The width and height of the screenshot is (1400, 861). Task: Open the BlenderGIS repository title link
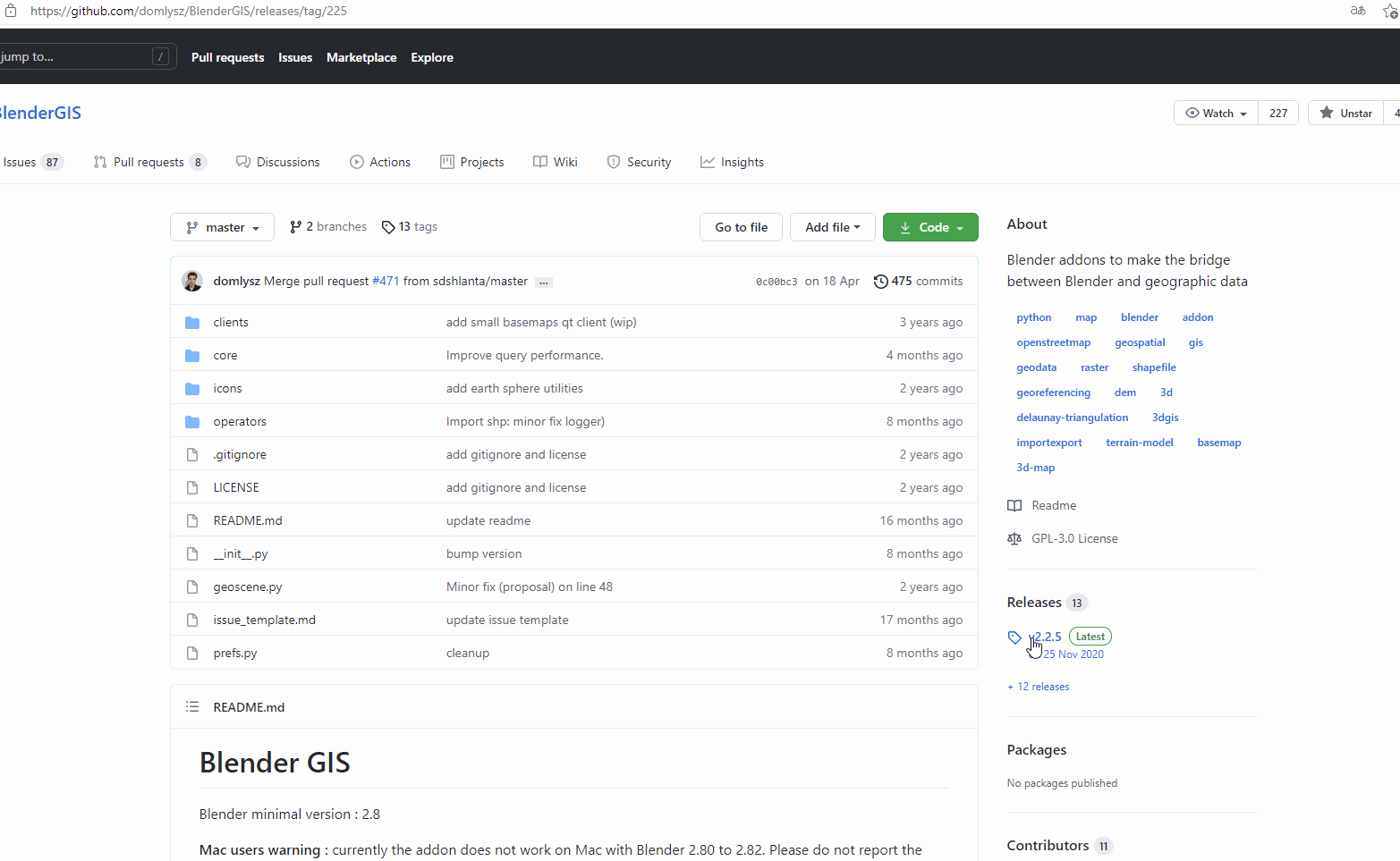pyautogui.click(x=40, y=113)
